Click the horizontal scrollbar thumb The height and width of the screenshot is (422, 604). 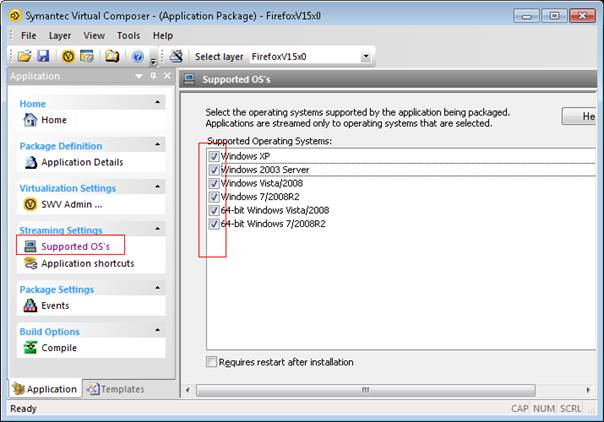[366, 390]
